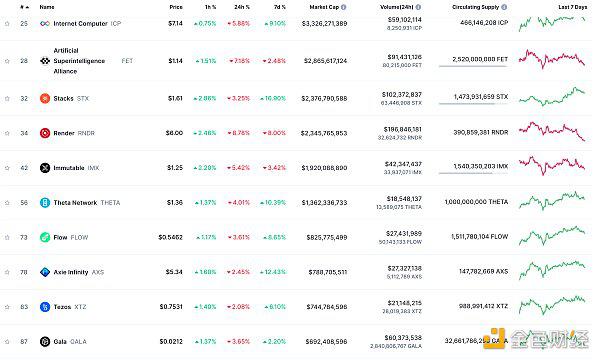This screenshot has height=360, width=600.
Task: Toggle the watchlist star for Gala
Action: click(x=7, y=342)
